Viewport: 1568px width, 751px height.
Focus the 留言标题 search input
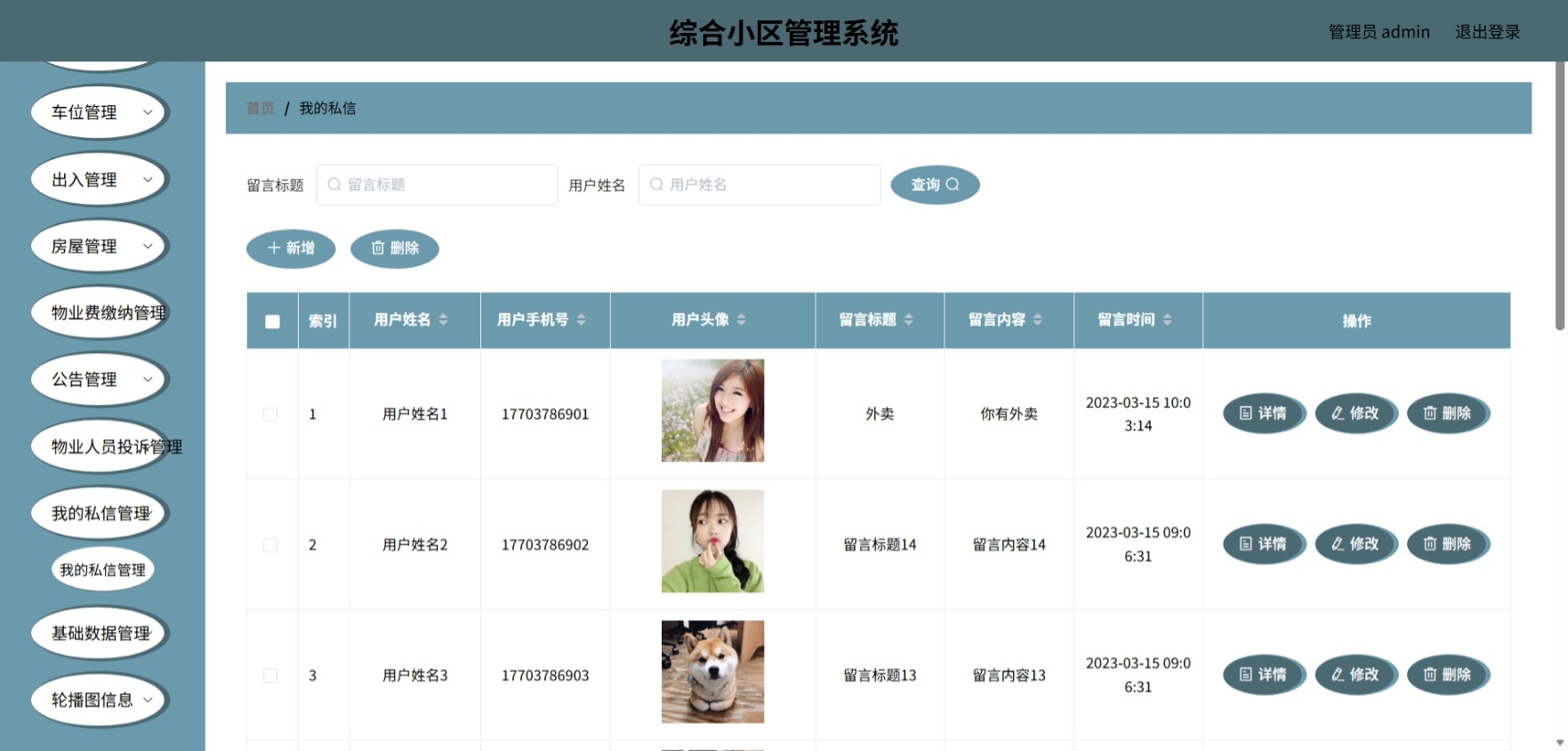(437, 184)
